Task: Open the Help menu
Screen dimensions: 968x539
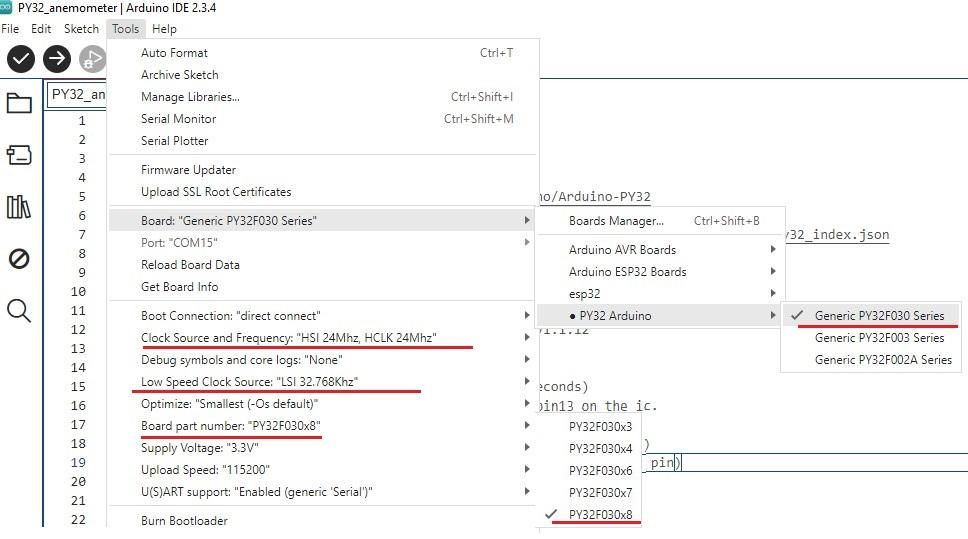Action: (164, 29)
